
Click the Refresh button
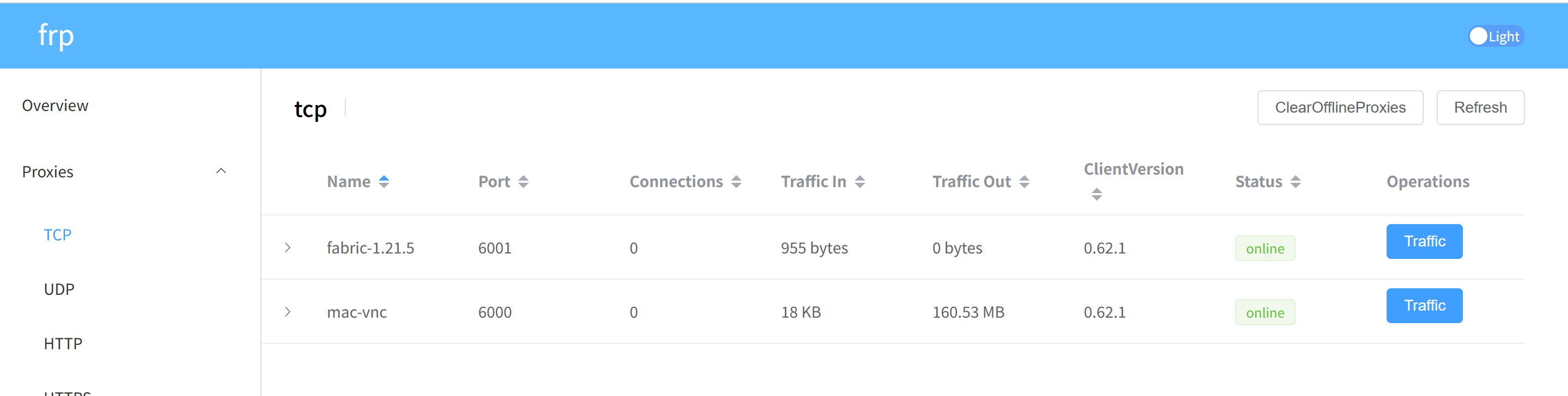pos(1480,108)
